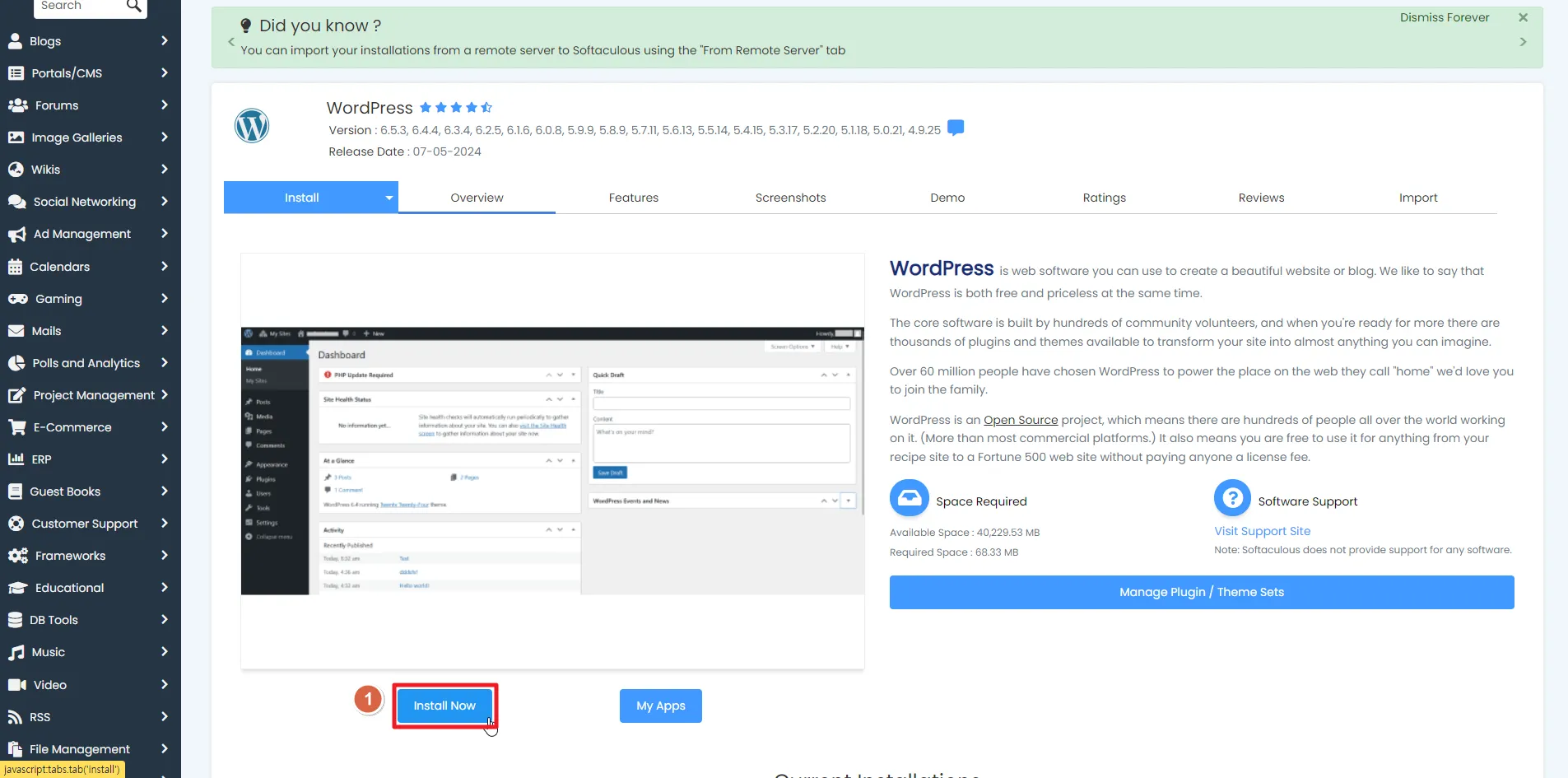Image resolution: width=1568 pixels, height=778 pixels.
Task: Click the Ad Management megaphone icon
Action: click(16, 235)
